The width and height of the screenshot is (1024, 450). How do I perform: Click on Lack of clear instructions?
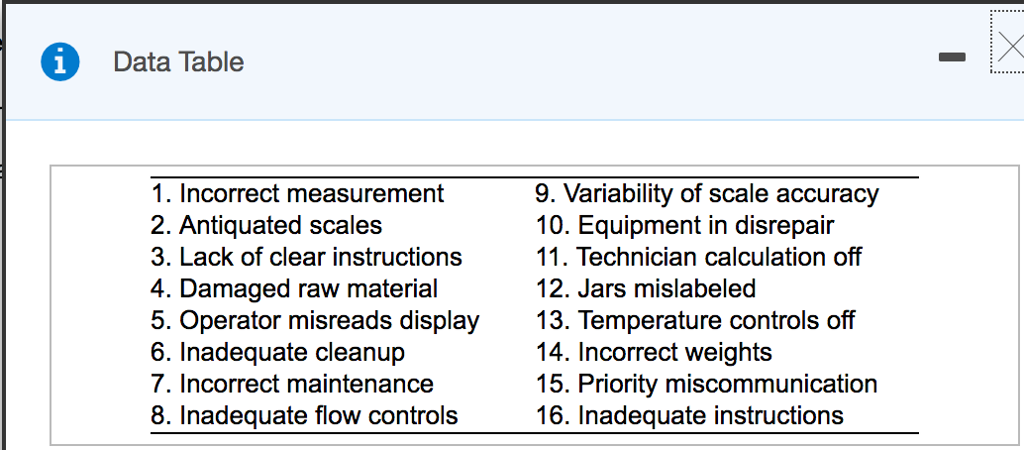click(306, 257)
